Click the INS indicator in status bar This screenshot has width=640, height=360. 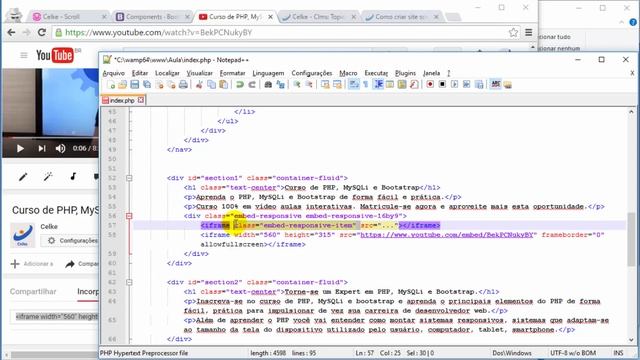click(x=618, y=353)
